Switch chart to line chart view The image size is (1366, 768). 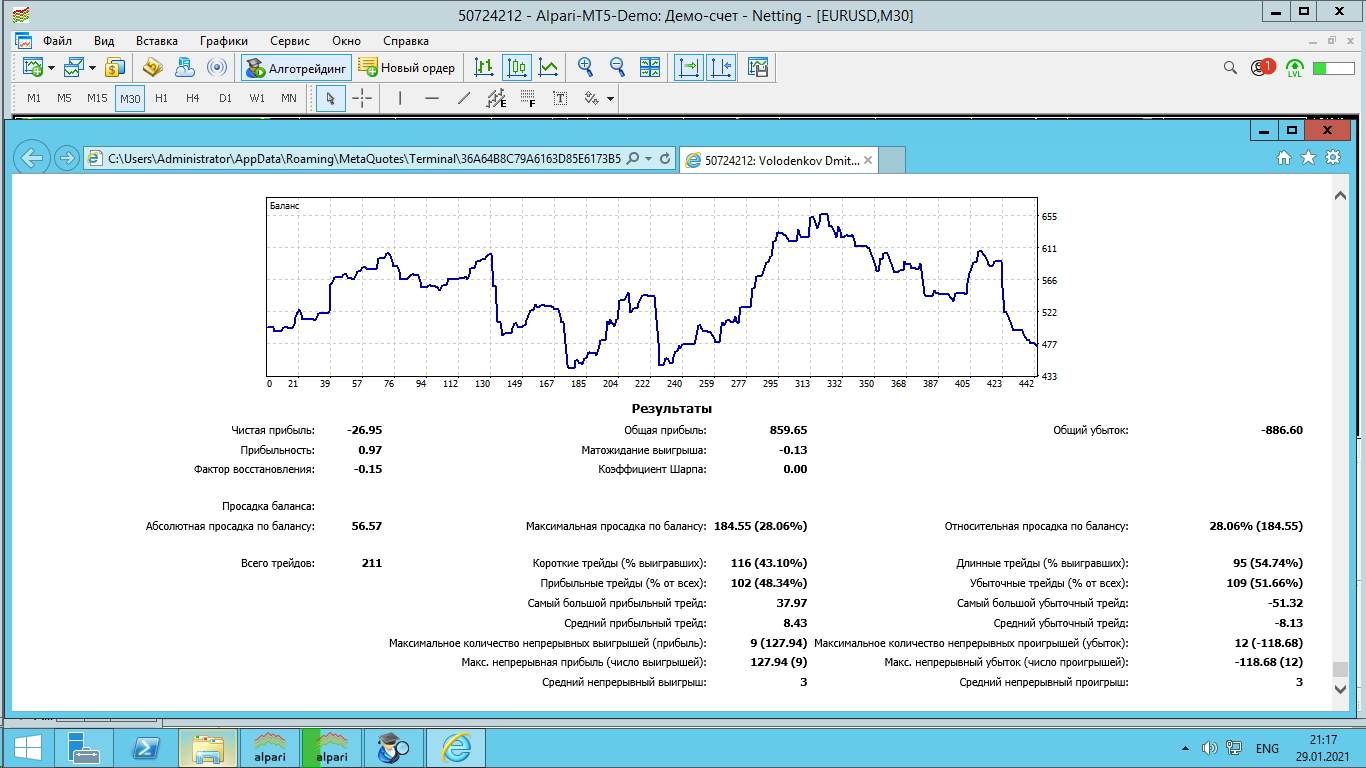pyautogui.click(x=548, y=68)
